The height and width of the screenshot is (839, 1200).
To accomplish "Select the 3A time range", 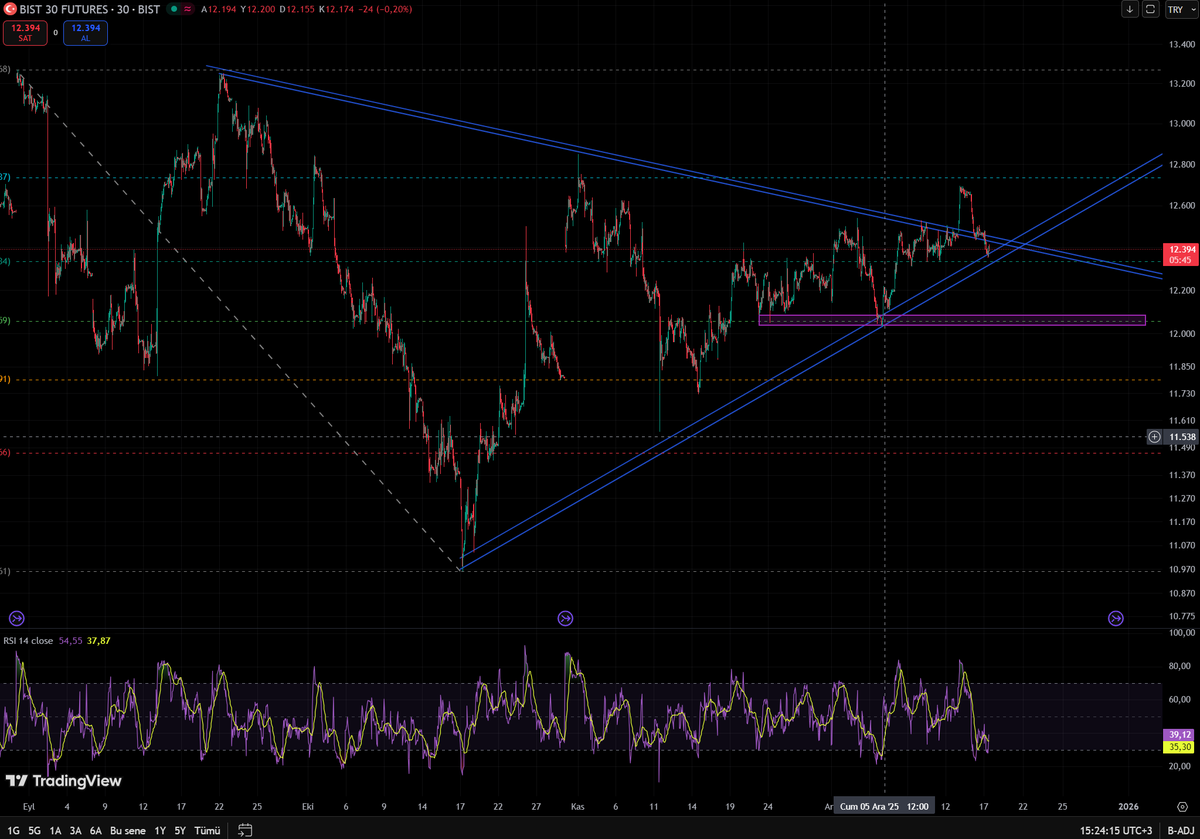I will coord(76,830).
